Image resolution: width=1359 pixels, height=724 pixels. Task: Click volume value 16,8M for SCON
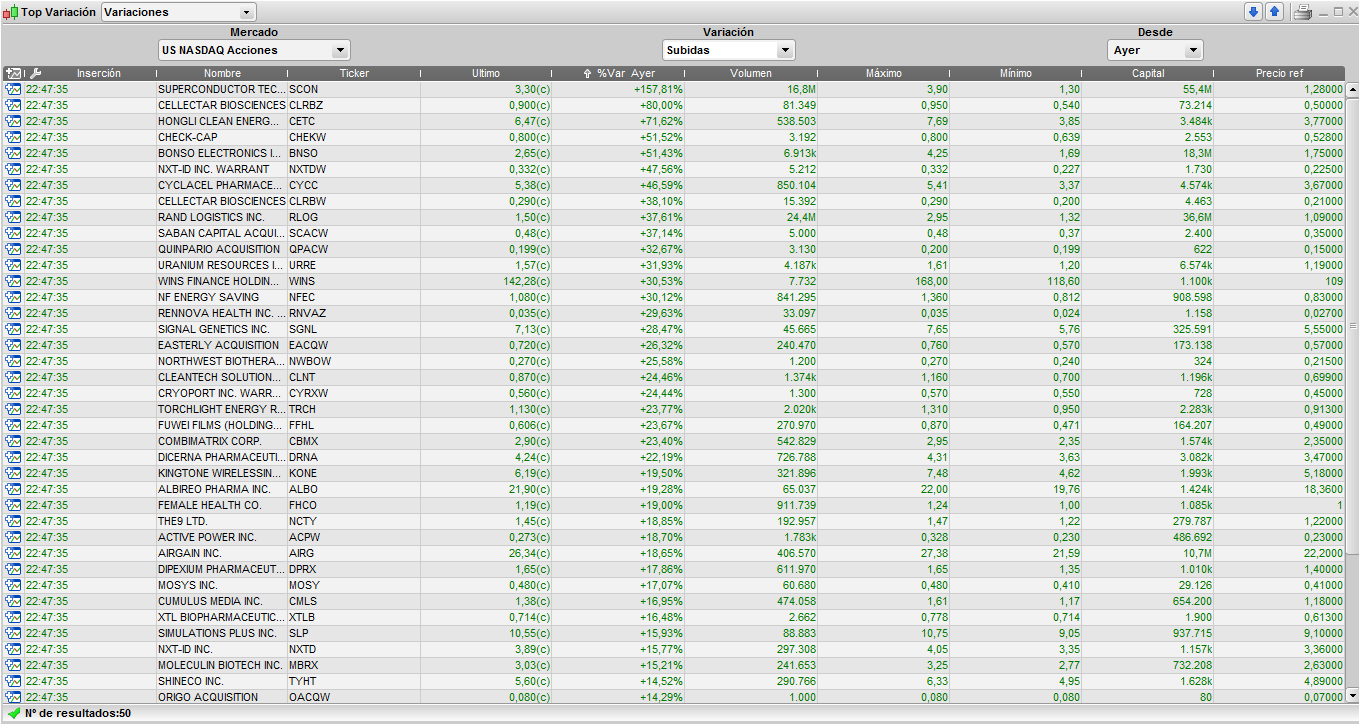801,89
